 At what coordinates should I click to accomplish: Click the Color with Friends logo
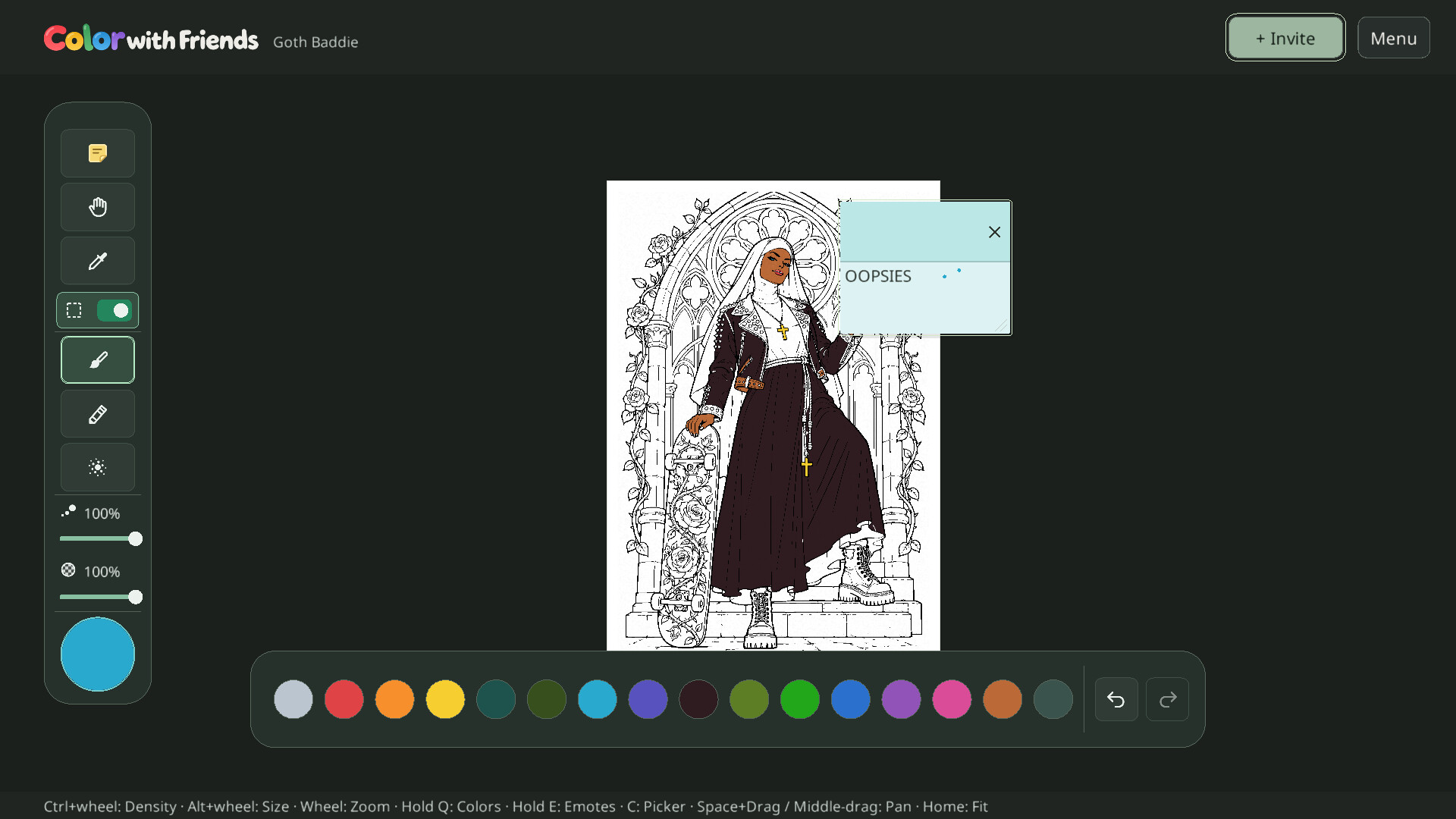coord(151,39)
